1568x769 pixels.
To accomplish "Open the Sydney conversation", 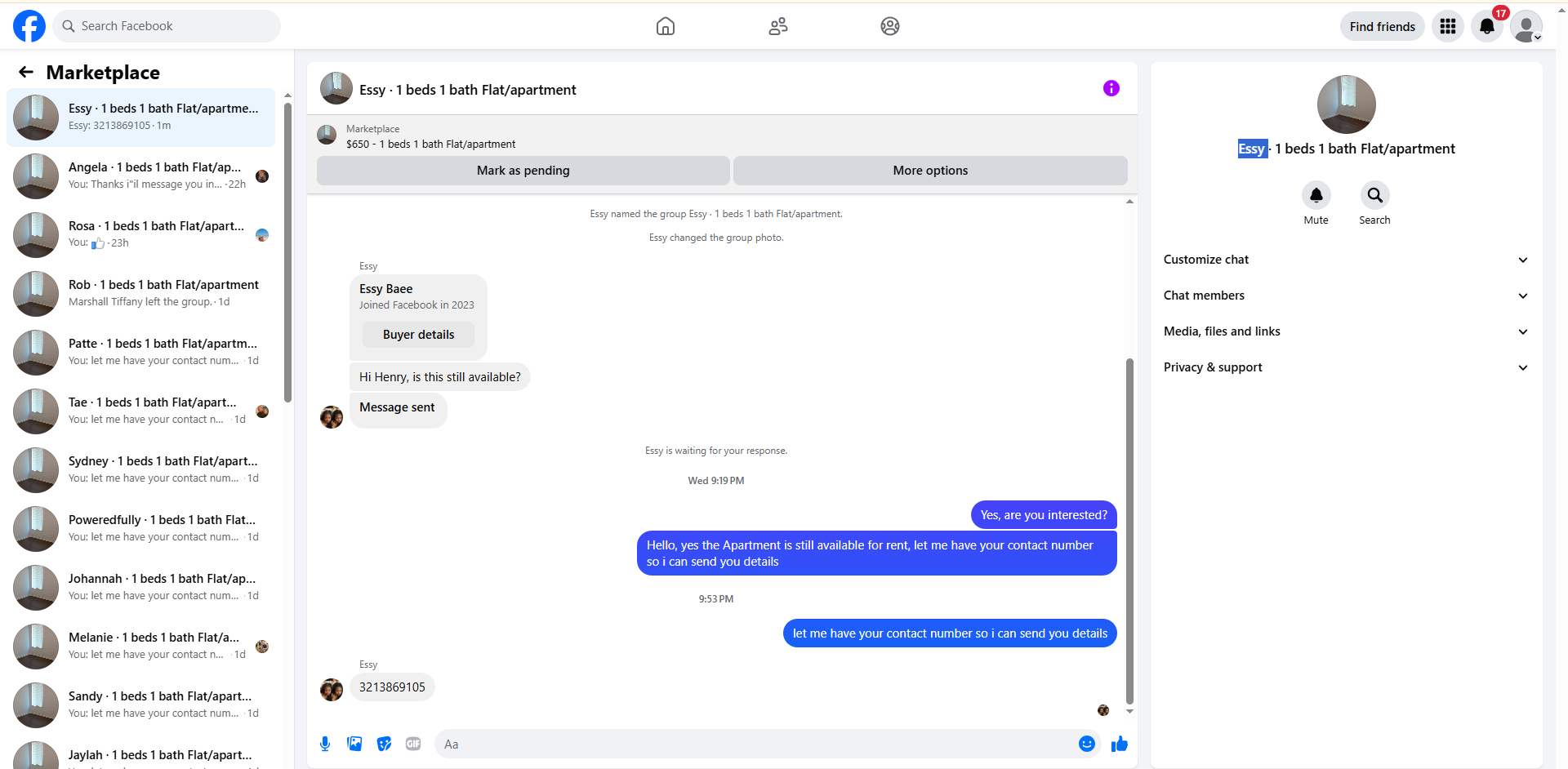I will coord(140,470).
